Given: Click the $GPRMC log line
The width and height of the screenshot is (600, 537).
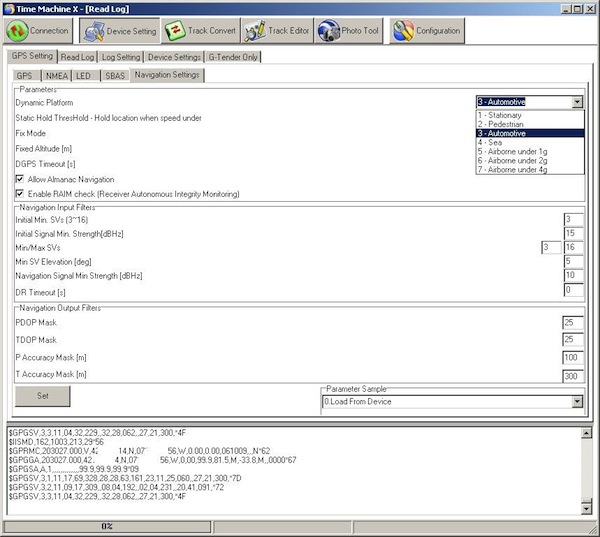Looking at the screenshot, I should pyautogui.click(x=139, y=451).
